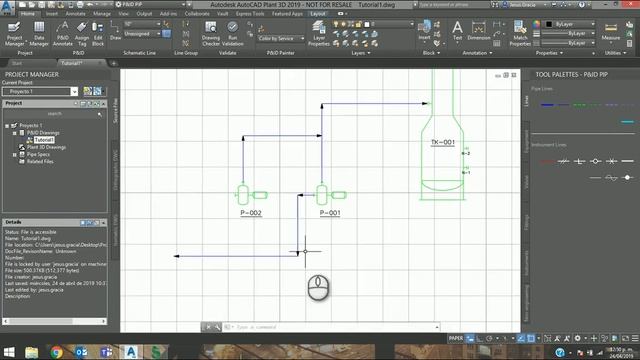Viewport: 640px width, 360px height.
Task: Select the green dashed pipe line tool
Action: tap(580, 105)
